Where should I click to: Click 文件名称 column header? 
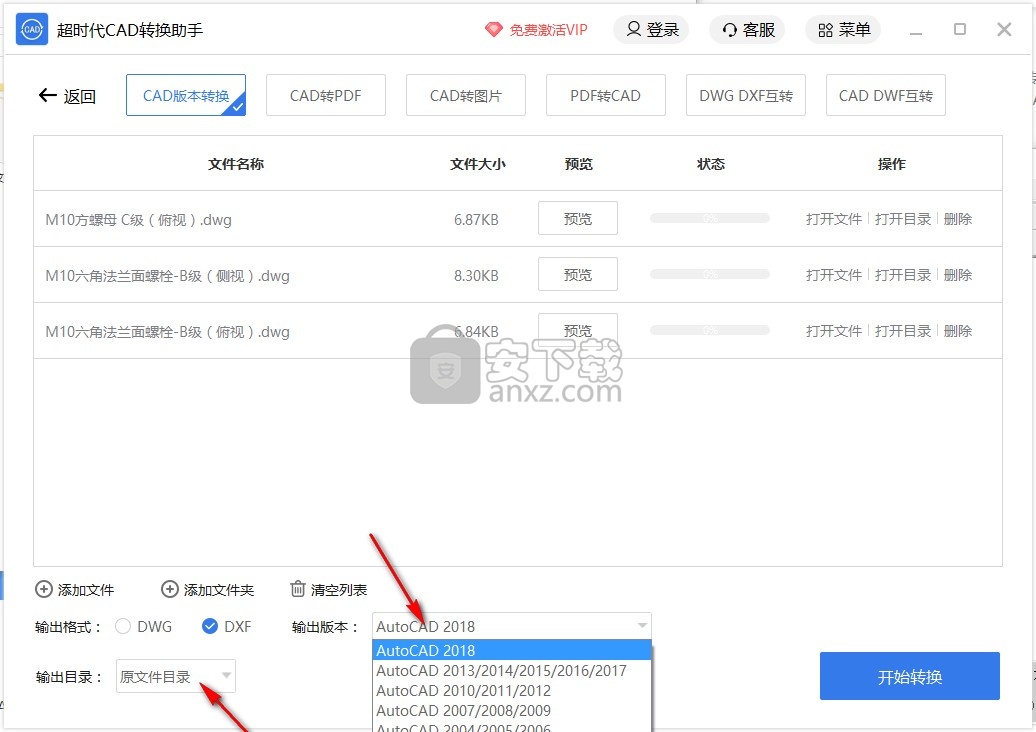point(236,164)
